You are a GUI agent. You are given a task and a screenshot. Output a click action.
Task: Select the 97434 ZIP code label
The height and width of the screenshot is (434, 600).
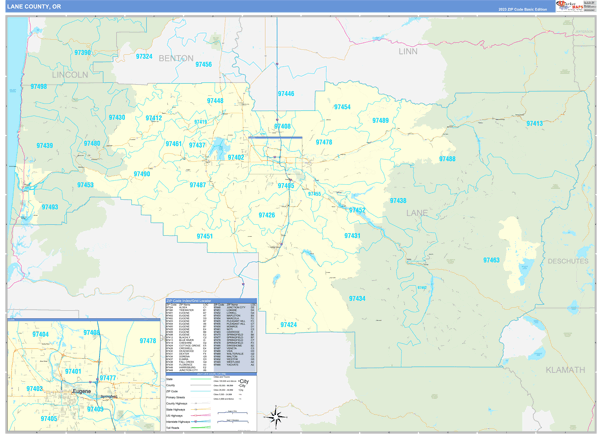(x=357, y=298)
